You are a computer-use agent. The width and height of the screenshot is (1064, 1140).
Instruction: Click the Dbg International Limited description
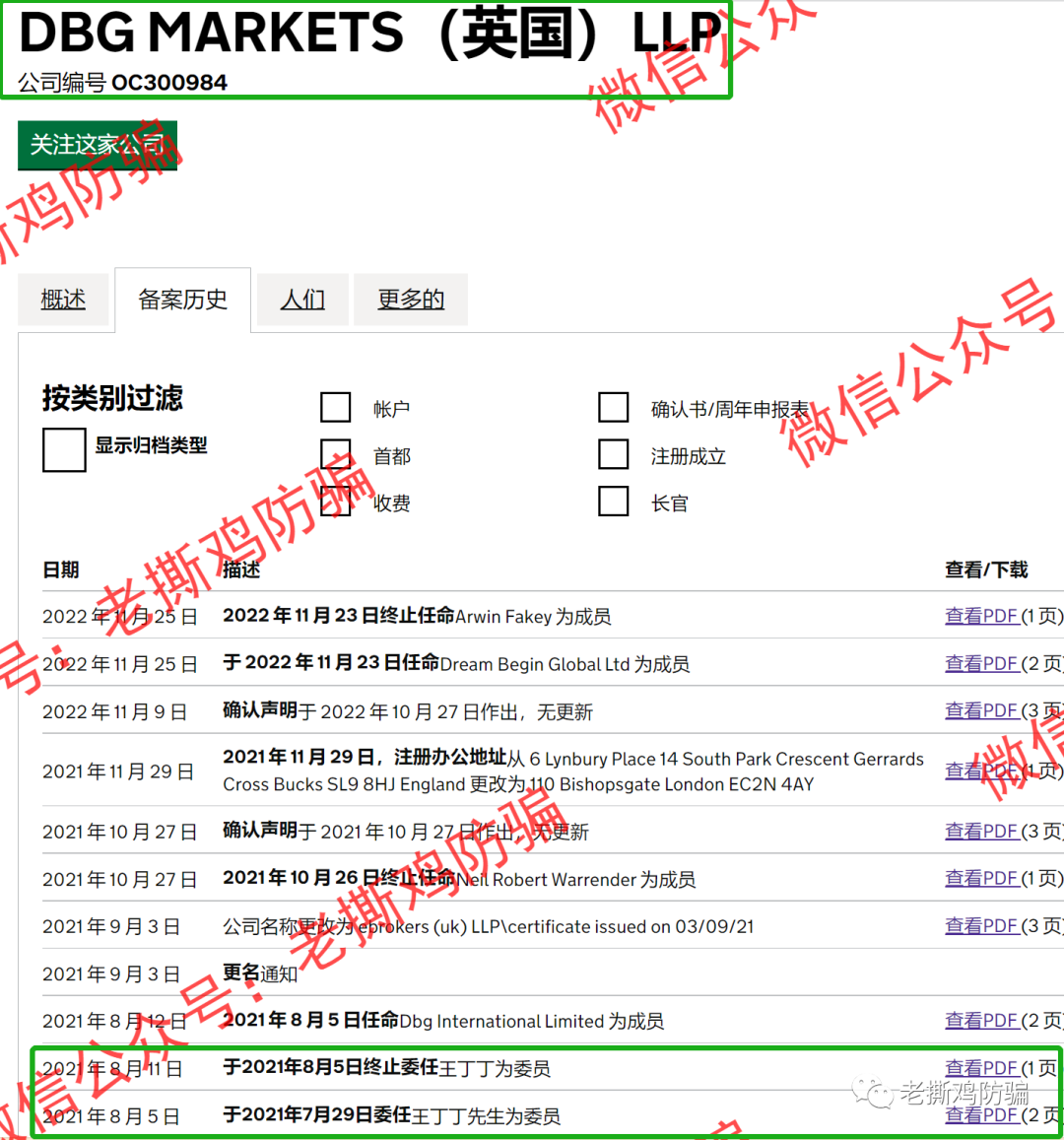[x=443, y=1021]
